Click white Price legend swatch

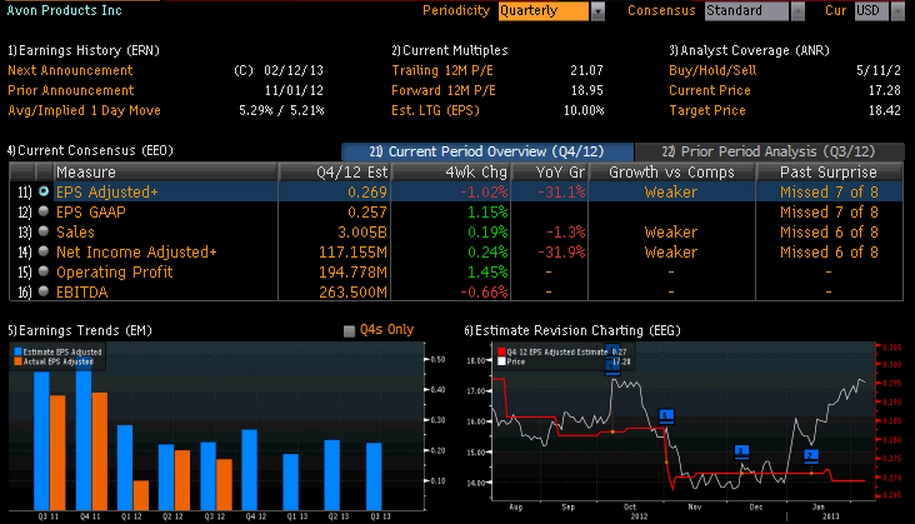click(x=502, y=362)
